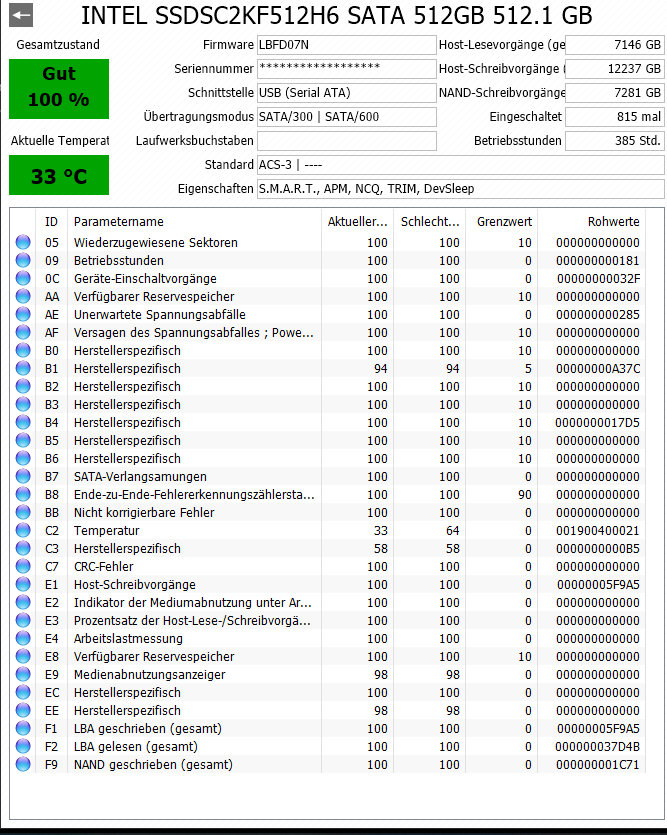
Task: Click the ID column header
Action: [51, 222]
